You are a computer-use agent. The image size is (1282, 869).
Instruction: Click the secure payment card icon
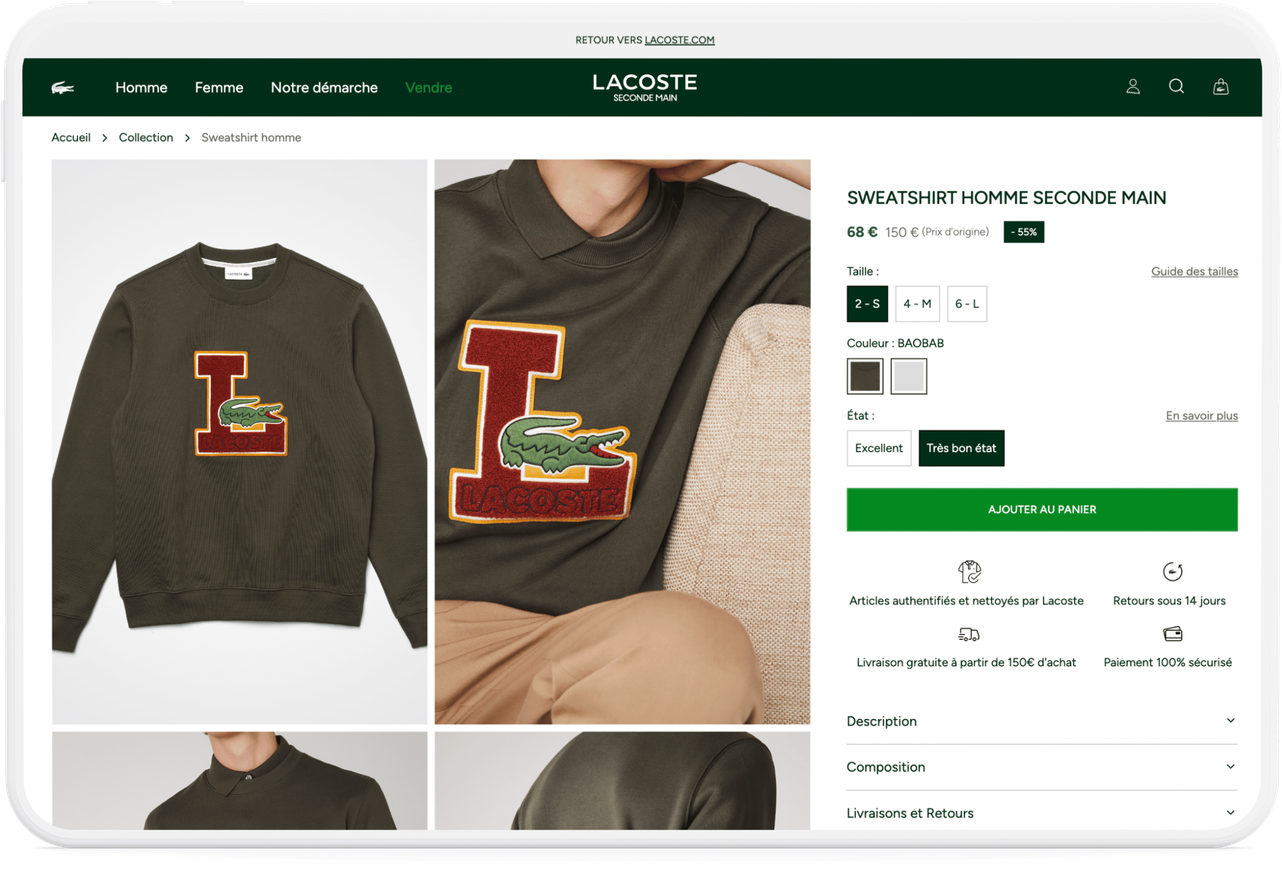pyautogui.click(x=1173, y=634)
